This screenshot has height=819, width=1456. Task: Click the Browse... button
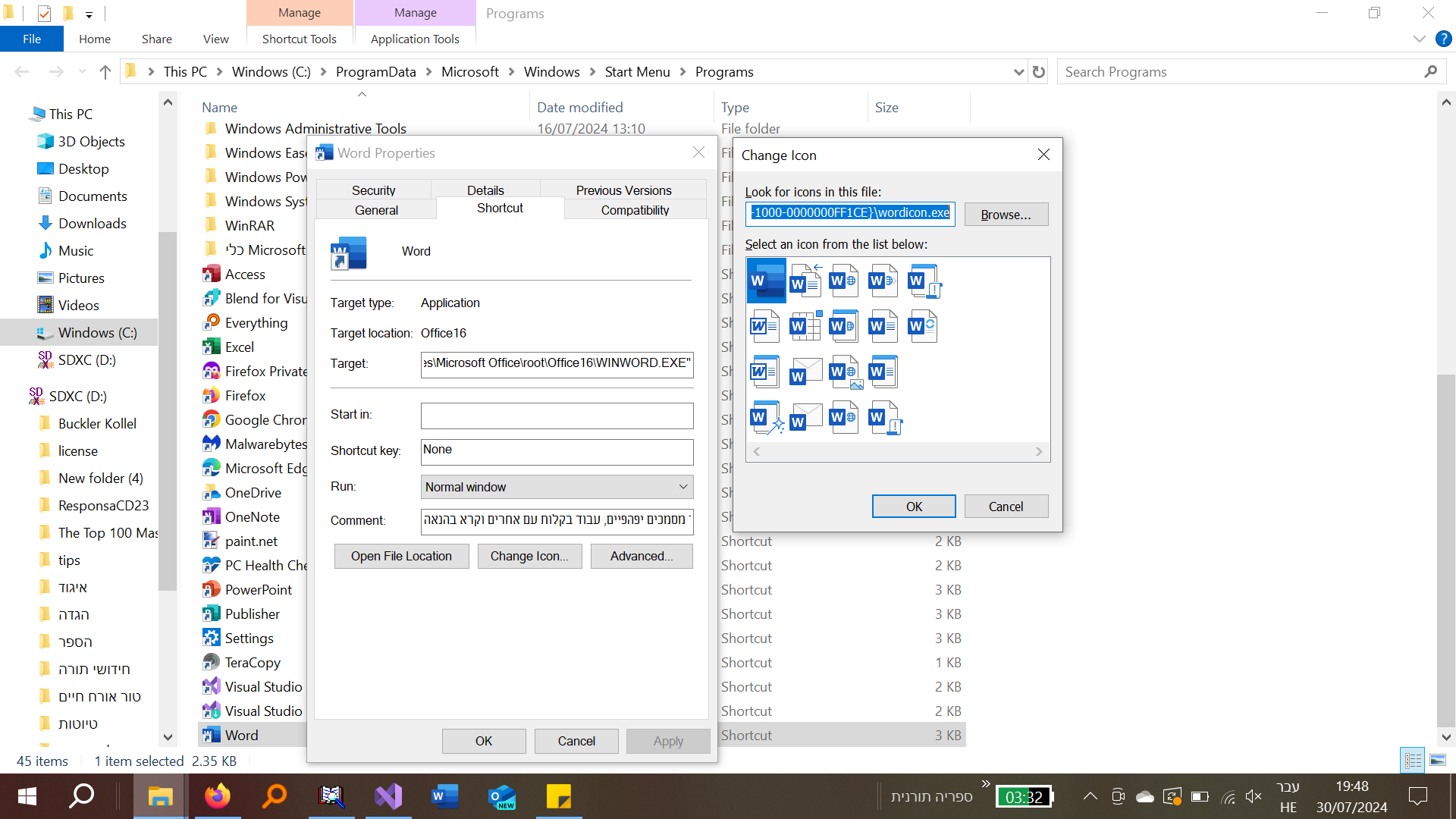tap(1006, 215)
